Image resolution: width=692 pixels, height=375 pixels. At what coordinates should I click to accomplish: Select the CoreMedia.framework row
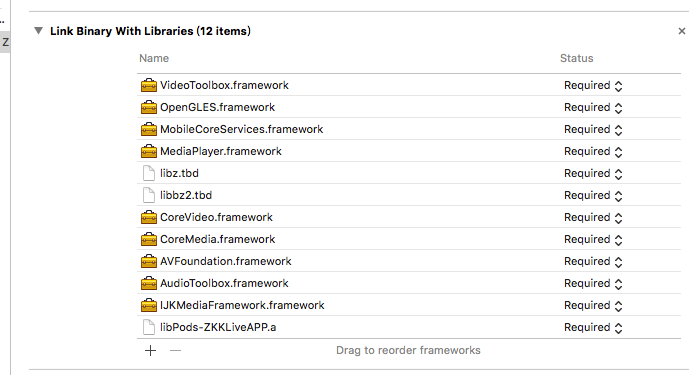click(x=409, y=239)
